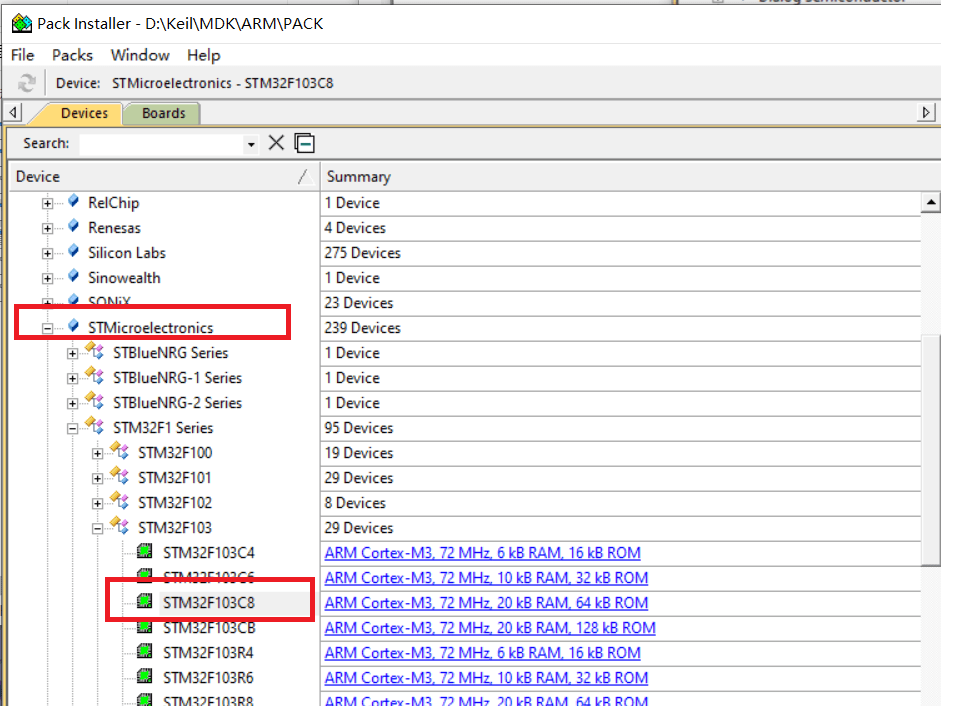Expand the STBlueNRG Series node
Image resolution: width=955 pixels, height=706 pixels.
(72, 353)
